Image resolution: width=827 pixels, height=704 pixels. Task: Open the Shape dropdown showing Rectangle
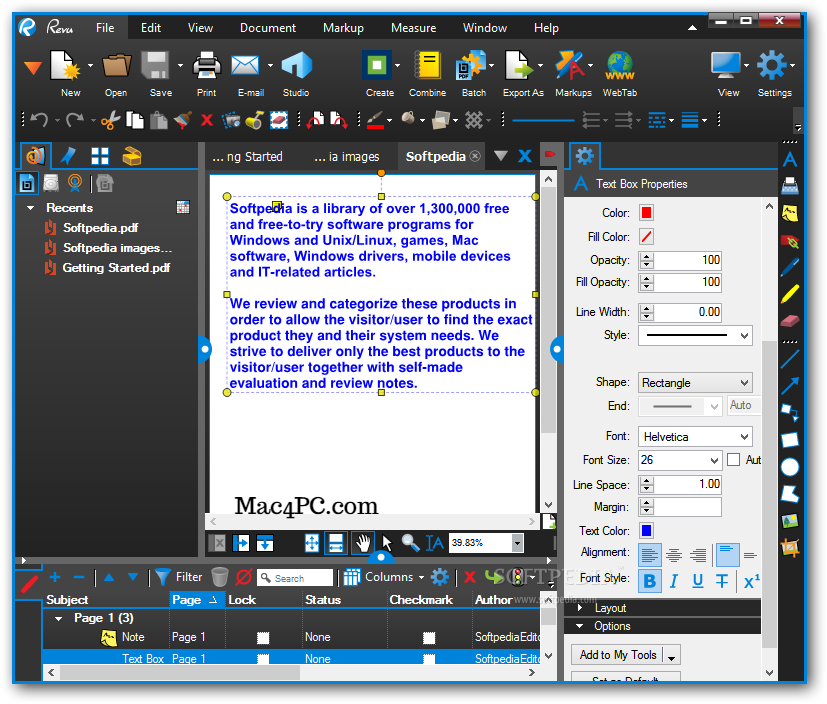tap(695, 382)
